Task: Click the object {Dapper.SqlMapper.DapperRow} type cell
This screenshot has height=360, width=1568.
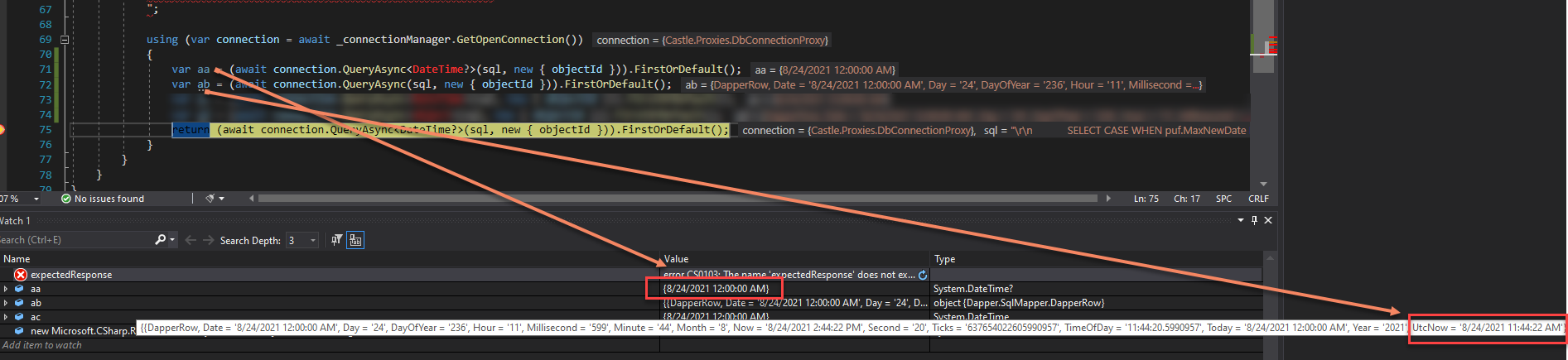Action: click(x=1018, y=303)
